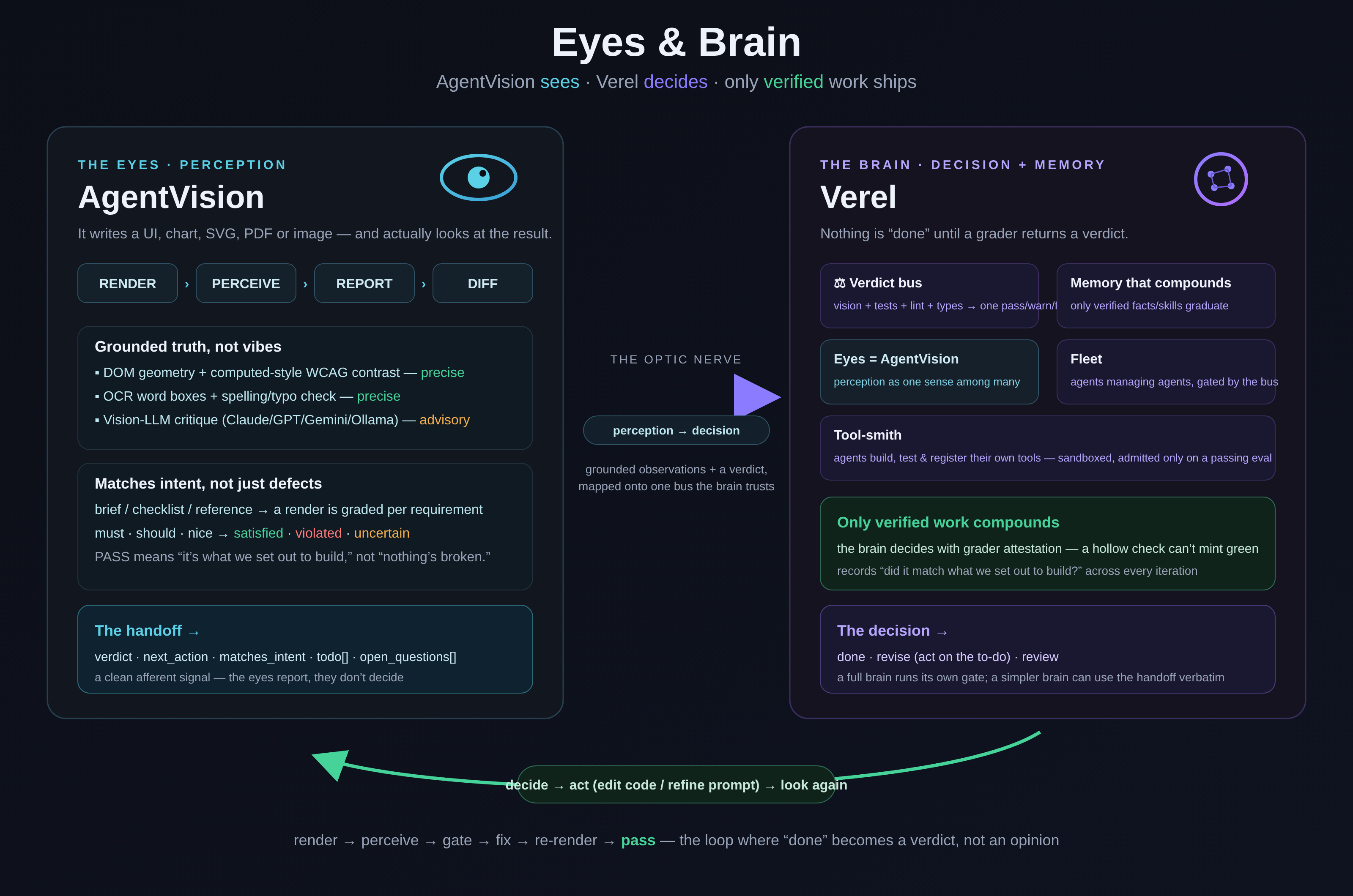Click the OCR word boxes line
Image resolution: width=1353 pixels, height=896 pixels.
click(247, 396)
